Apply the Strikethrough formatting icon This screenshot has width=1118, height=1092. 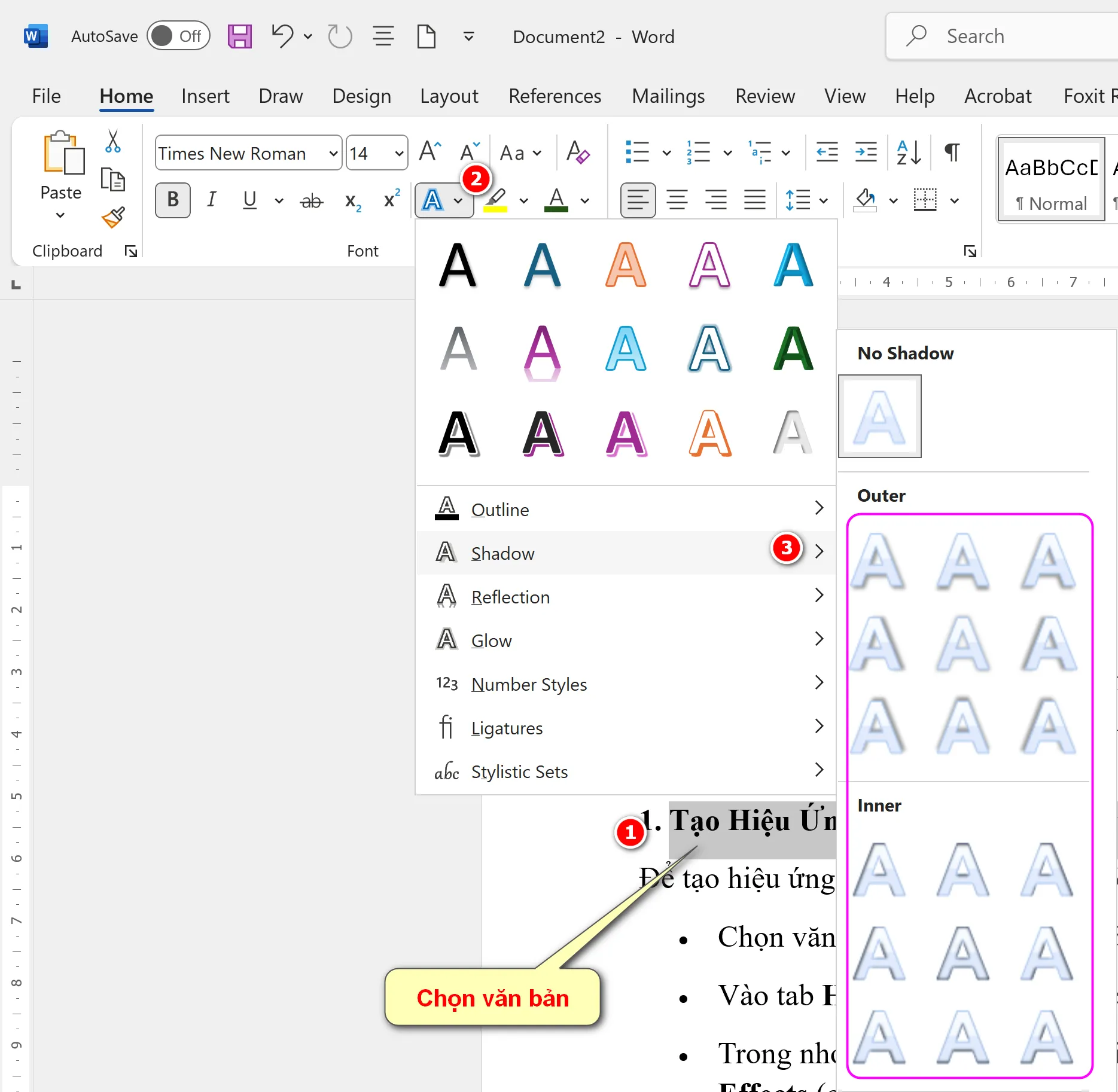pos(311,201)
